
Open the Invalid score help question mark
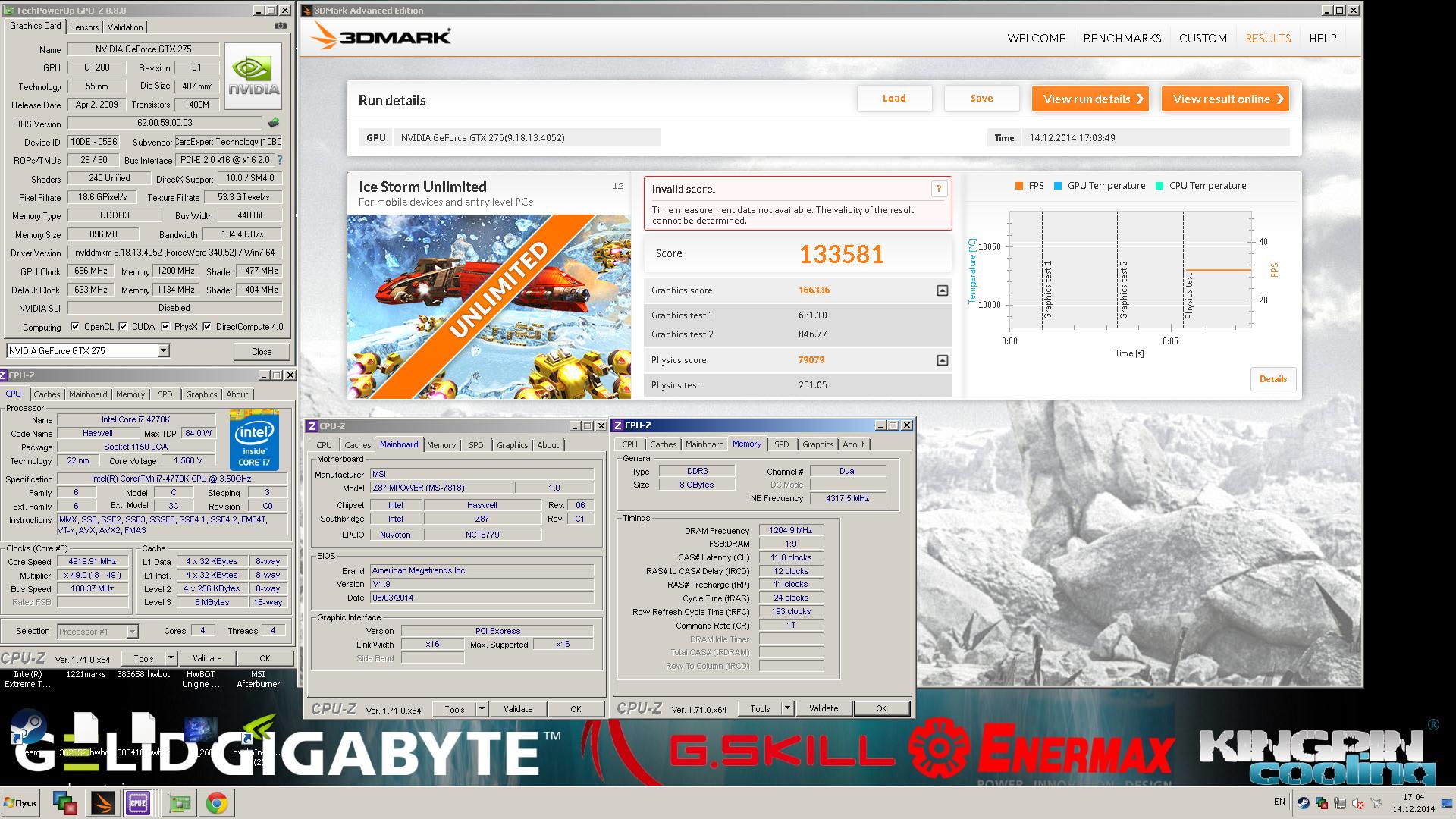tap(939, 189)
